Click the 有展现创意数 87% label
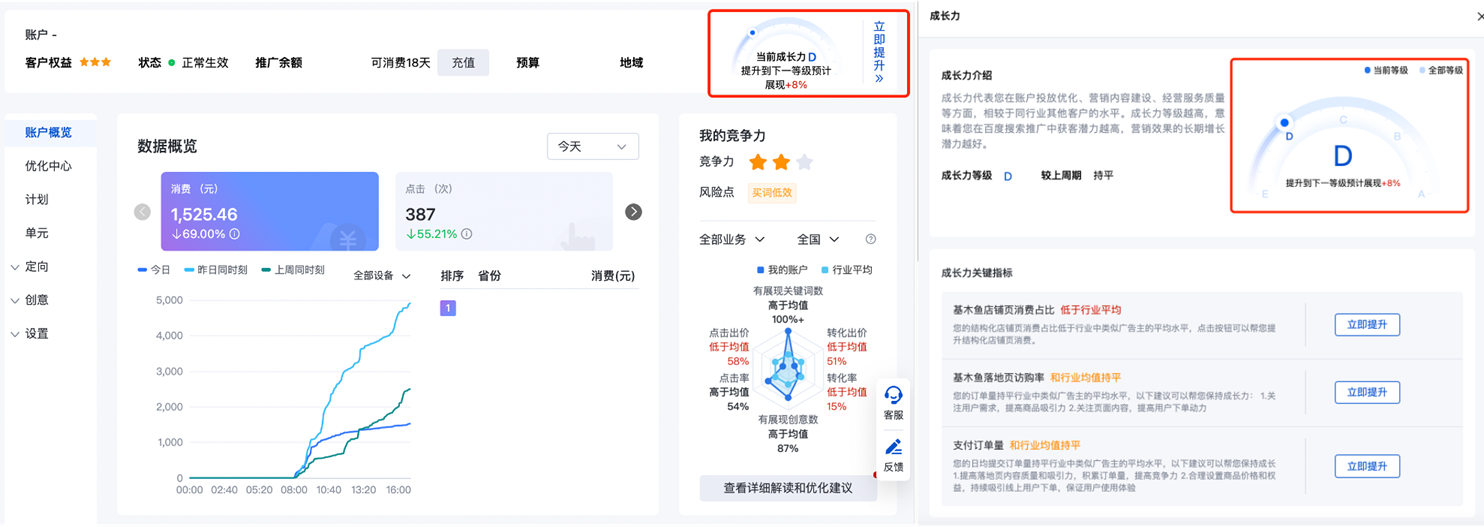 [788, 434]
